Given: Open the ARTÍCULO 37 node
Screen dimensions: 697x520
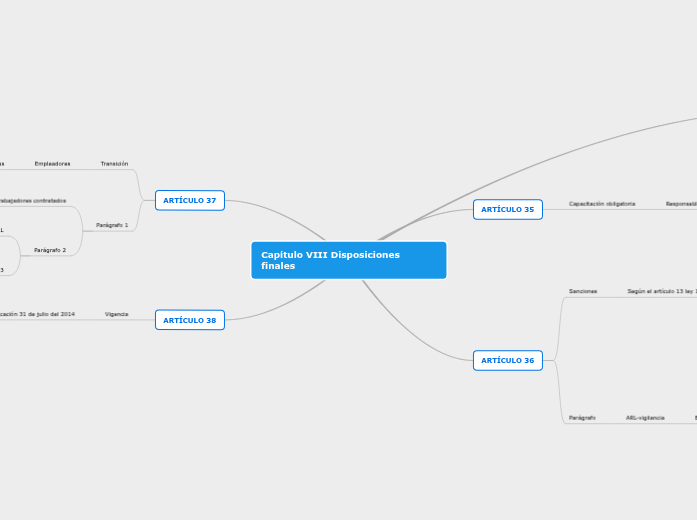Looking at the screenshot, I should (189, 200).
